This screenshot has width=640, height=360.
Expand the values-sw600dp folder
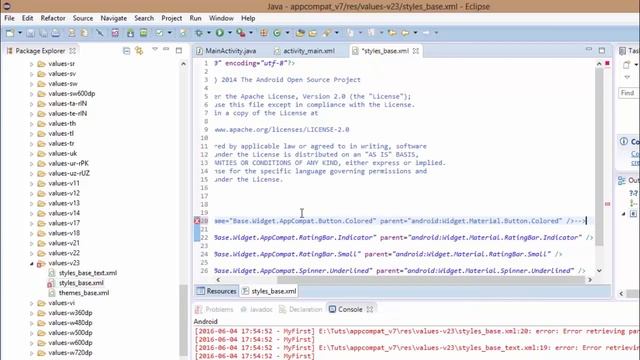click(31, 94)
